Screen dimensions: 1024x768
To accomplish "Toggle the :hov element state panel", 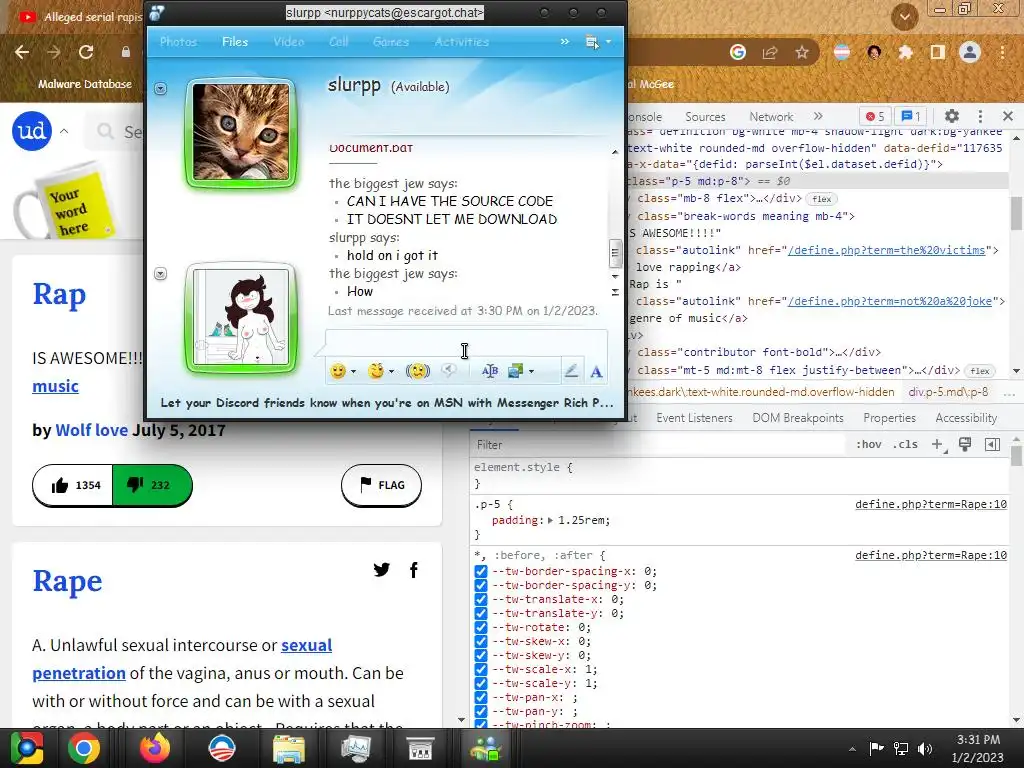I will [x=869, y=444].
